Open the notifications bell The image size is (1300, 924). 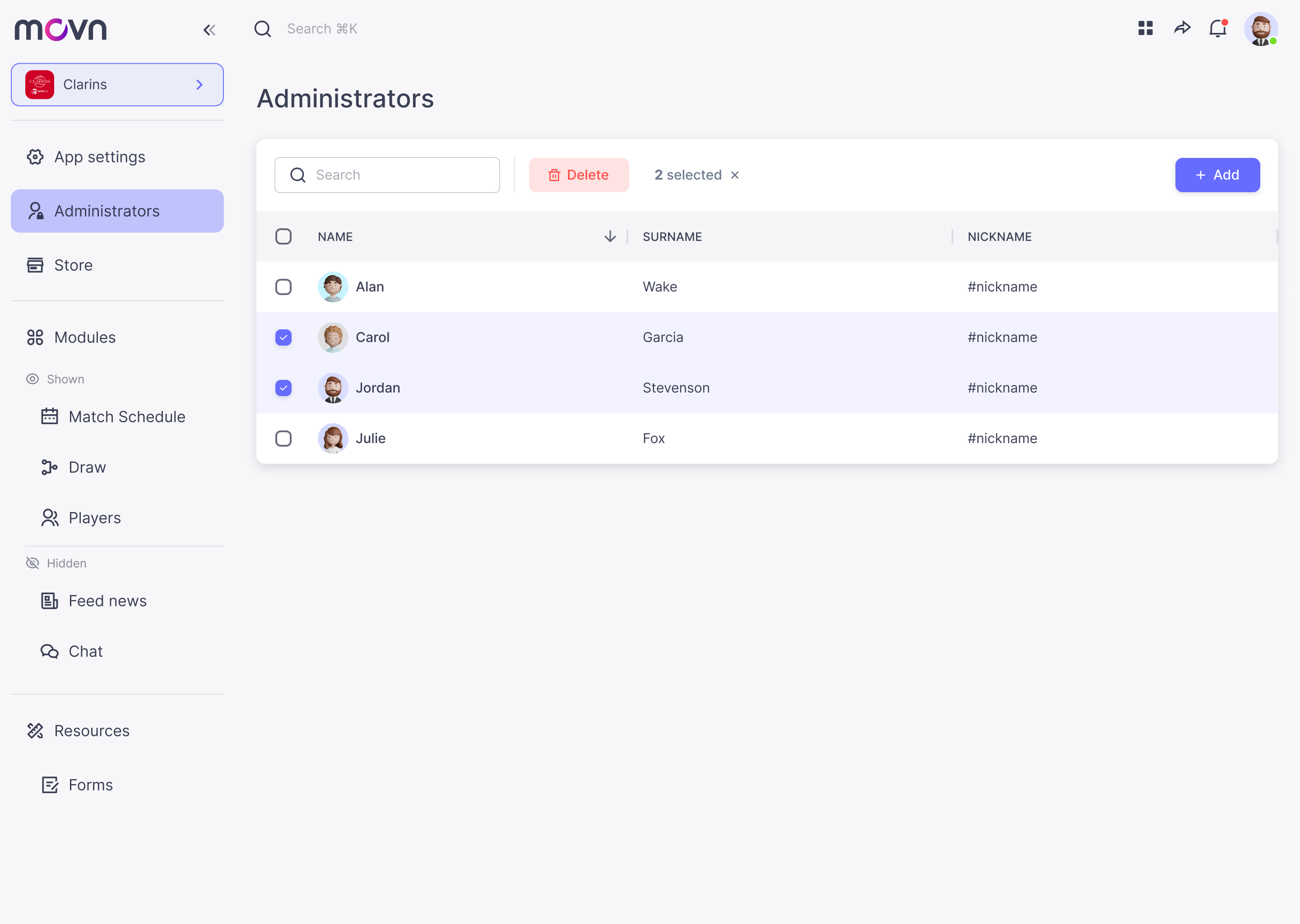tap(1217, 28)
